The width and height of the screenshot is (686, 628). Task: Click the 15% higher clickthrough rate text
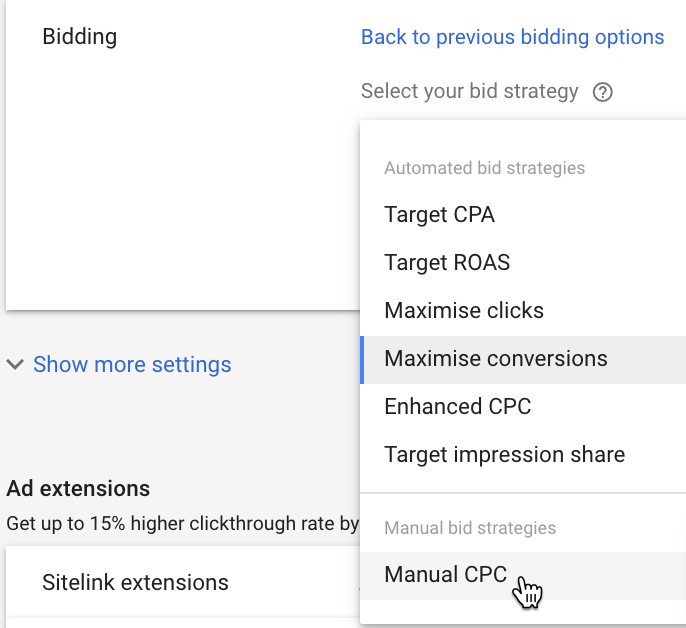pos(182,522)
